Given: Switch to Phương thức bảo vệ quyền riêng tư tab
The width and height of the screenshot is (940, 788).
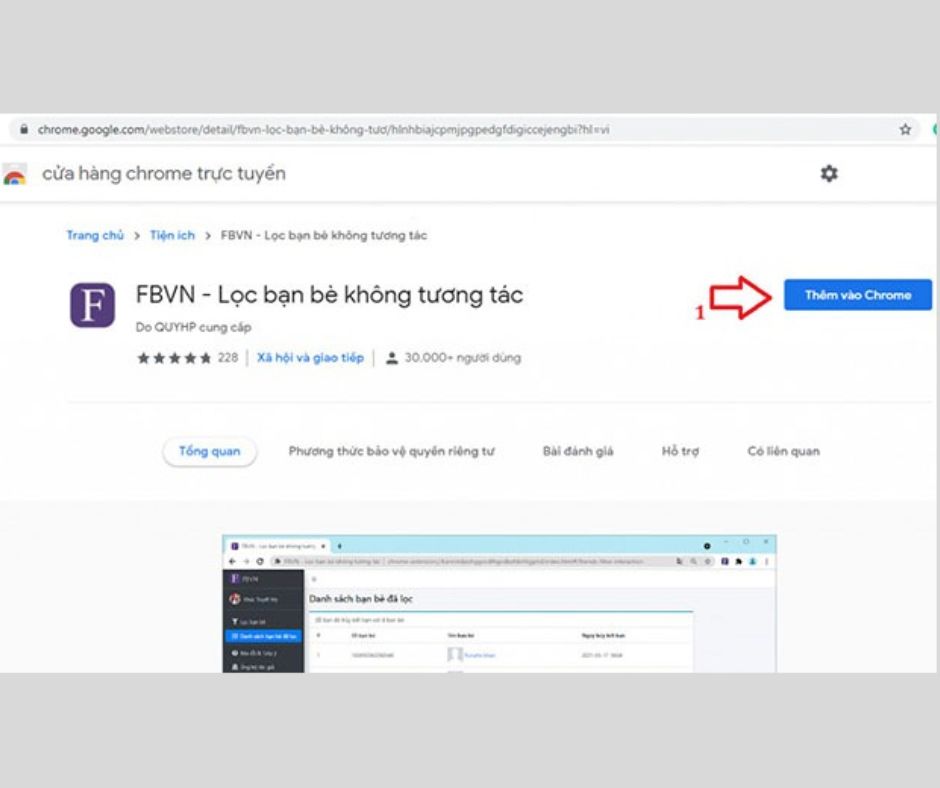Looking at the screenshot, I should [391, 451].
